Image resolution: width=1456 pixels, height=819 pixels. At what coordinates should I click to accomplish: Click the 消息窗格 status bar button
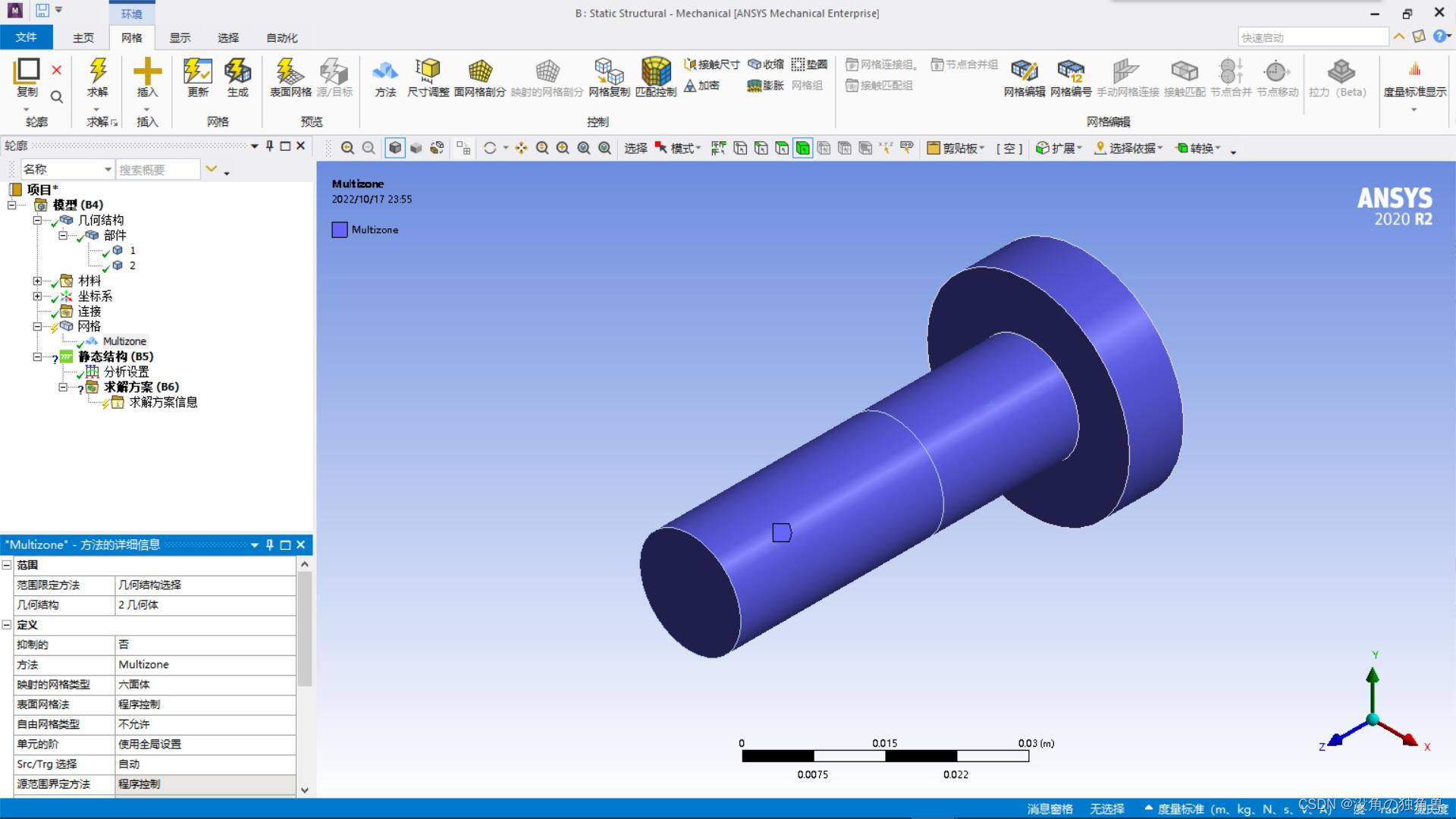[1050, 808]
